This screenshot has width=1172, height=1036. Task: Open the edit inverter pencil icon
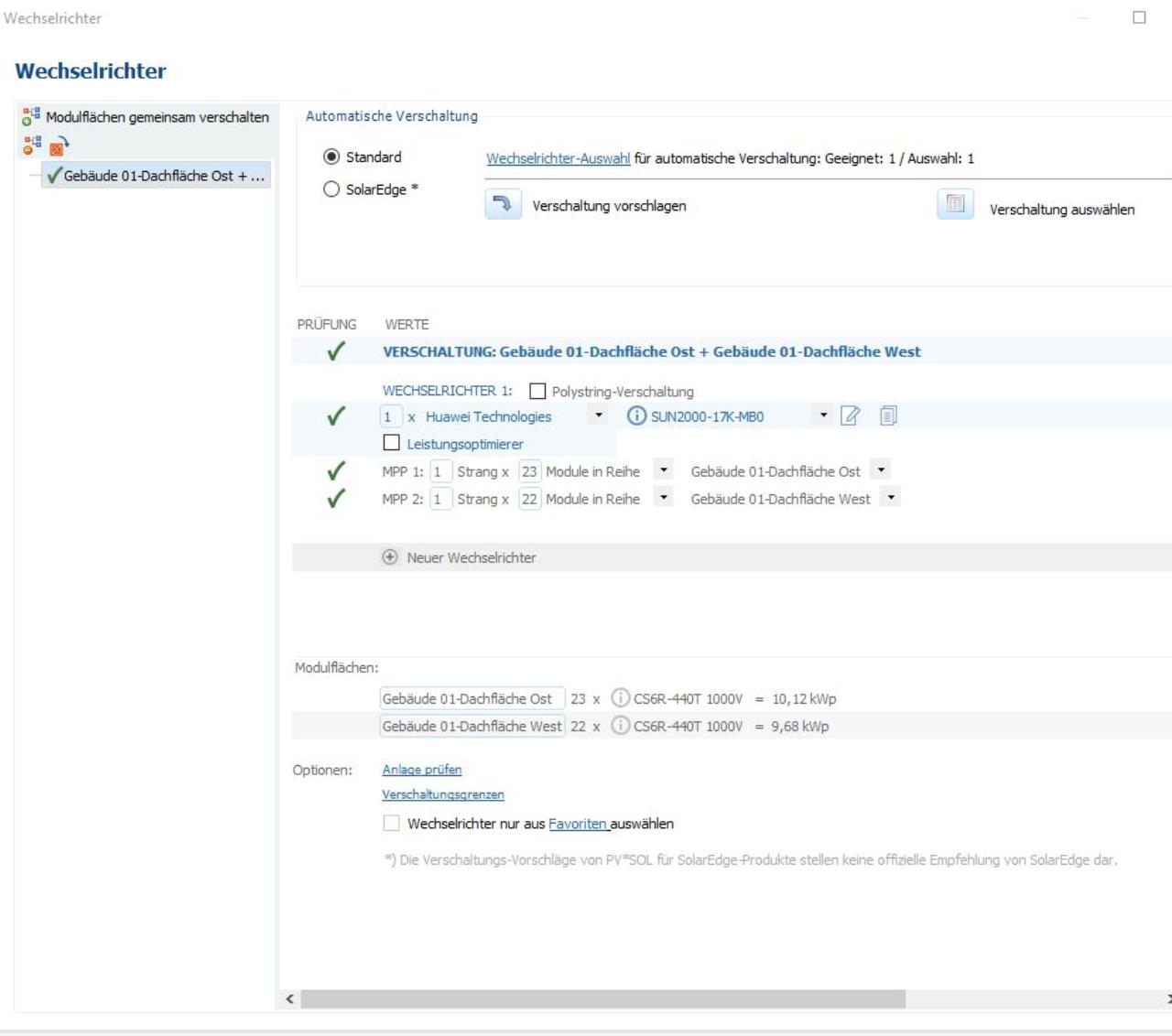[851, 416]
